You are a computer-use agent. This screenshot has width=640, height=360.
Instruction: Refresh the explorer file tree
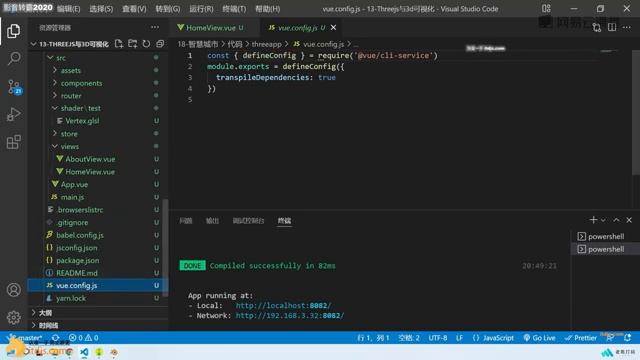[146, 44]
